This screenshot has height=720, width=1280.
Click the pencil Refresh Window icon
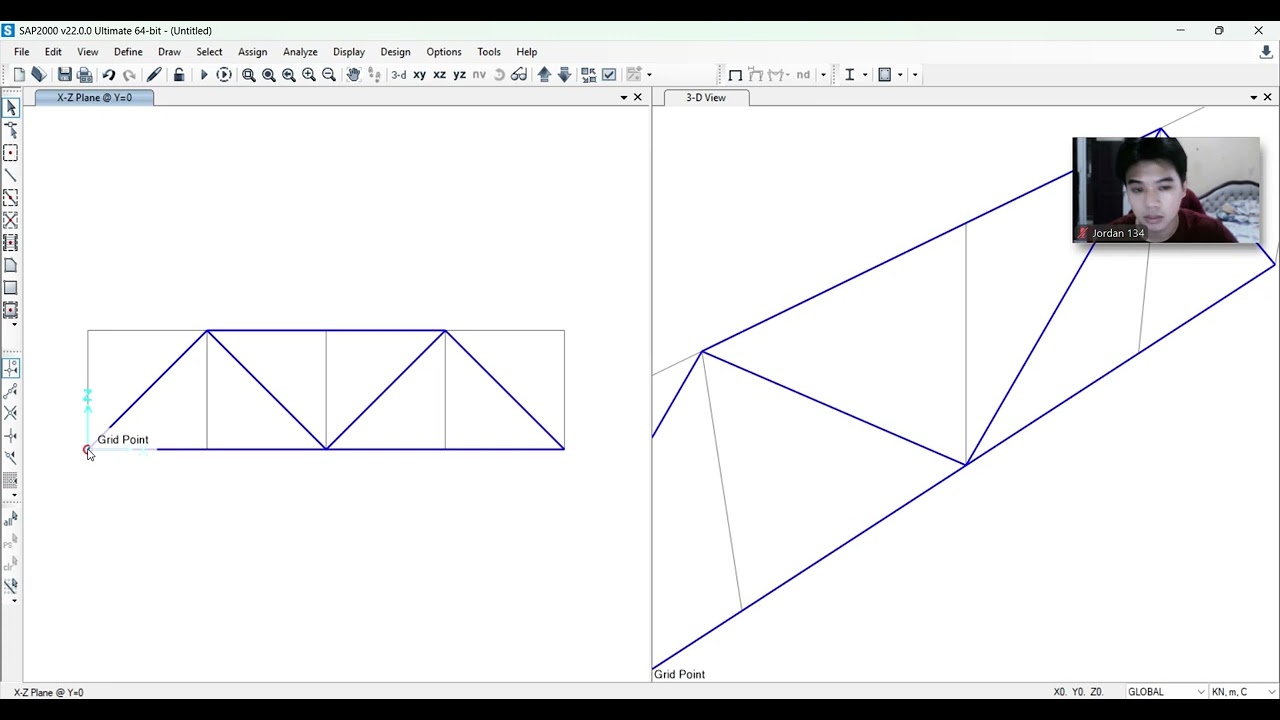(154, 75)
